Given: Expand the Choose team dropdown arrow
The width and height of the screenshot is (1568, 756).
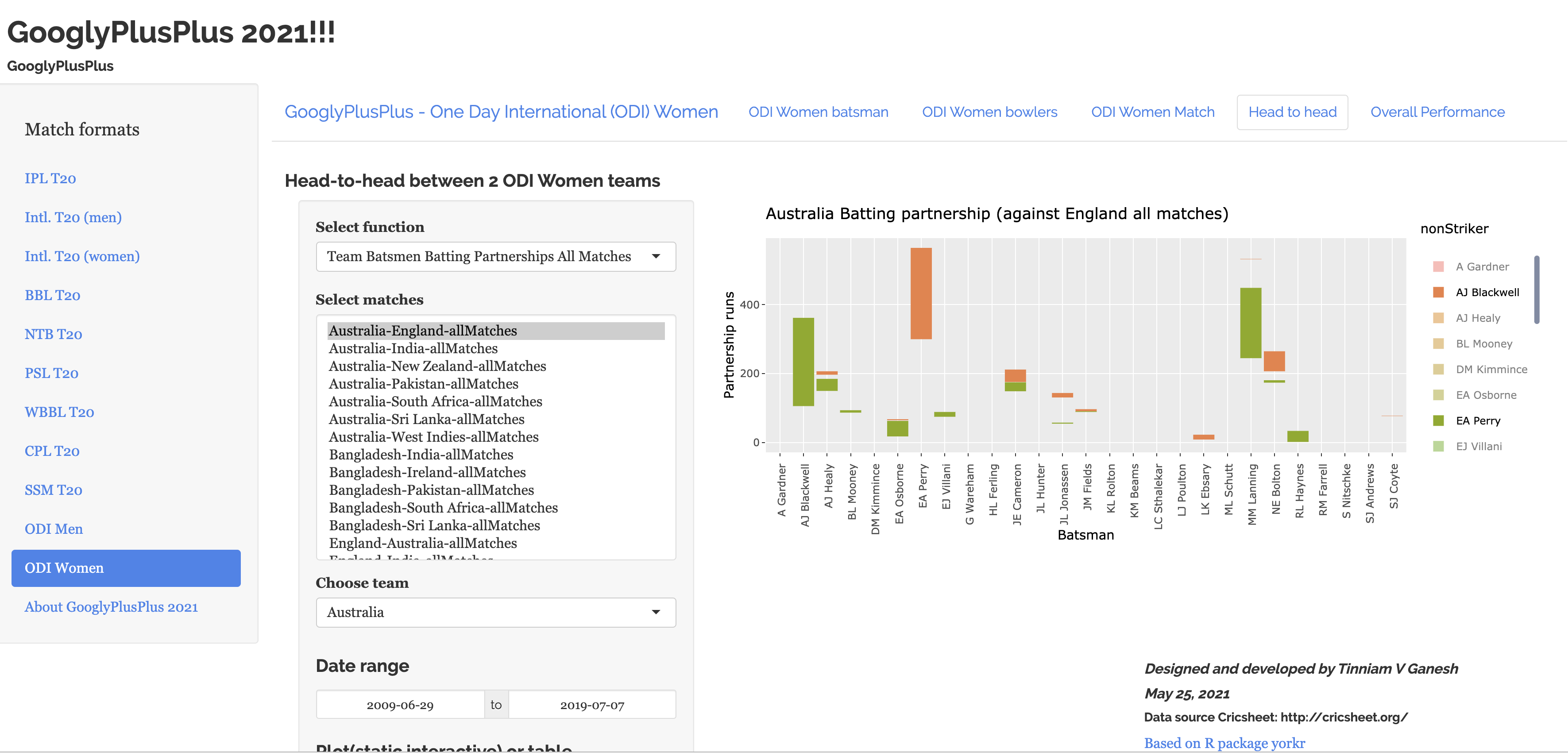Looking at the screenshot, I should click(656, 612).
